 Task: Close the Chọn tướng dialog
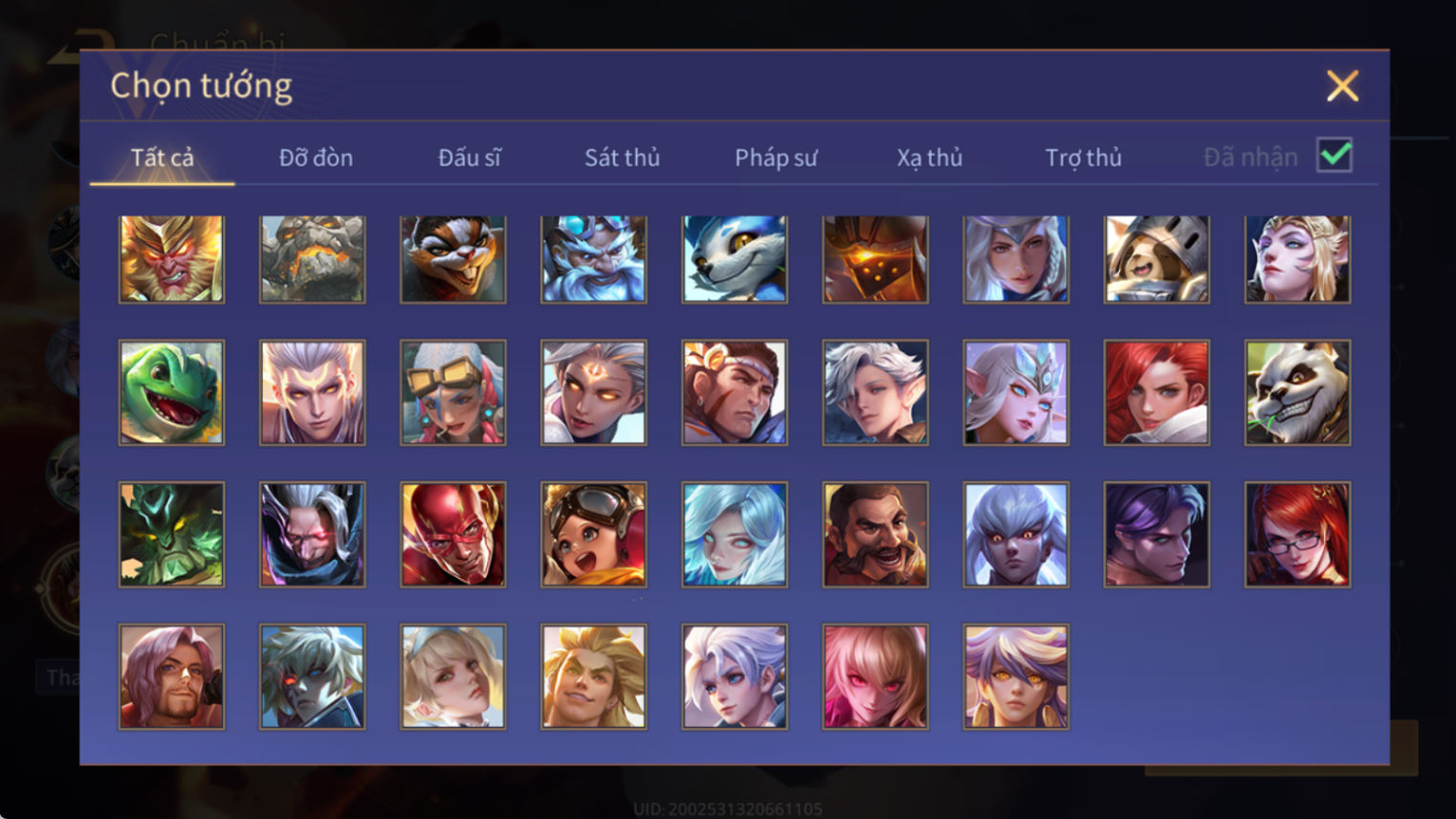pos(1342,86)
